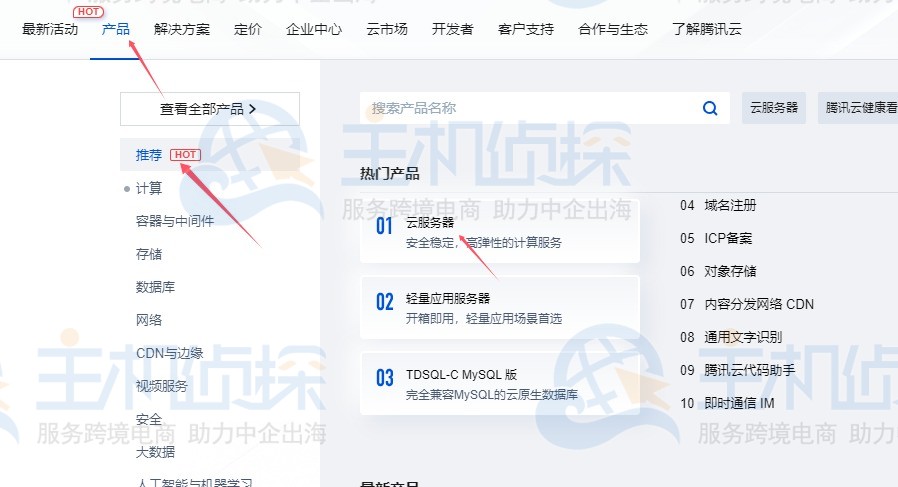Open the 开发者 menu
Screen dimensions: 898x487
tap(452, 29)
